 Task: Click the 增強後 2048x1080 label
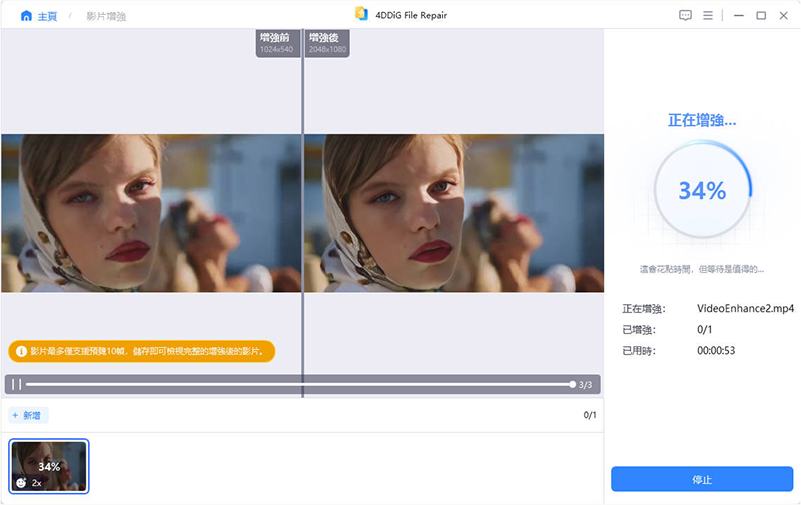coord(327,43)
